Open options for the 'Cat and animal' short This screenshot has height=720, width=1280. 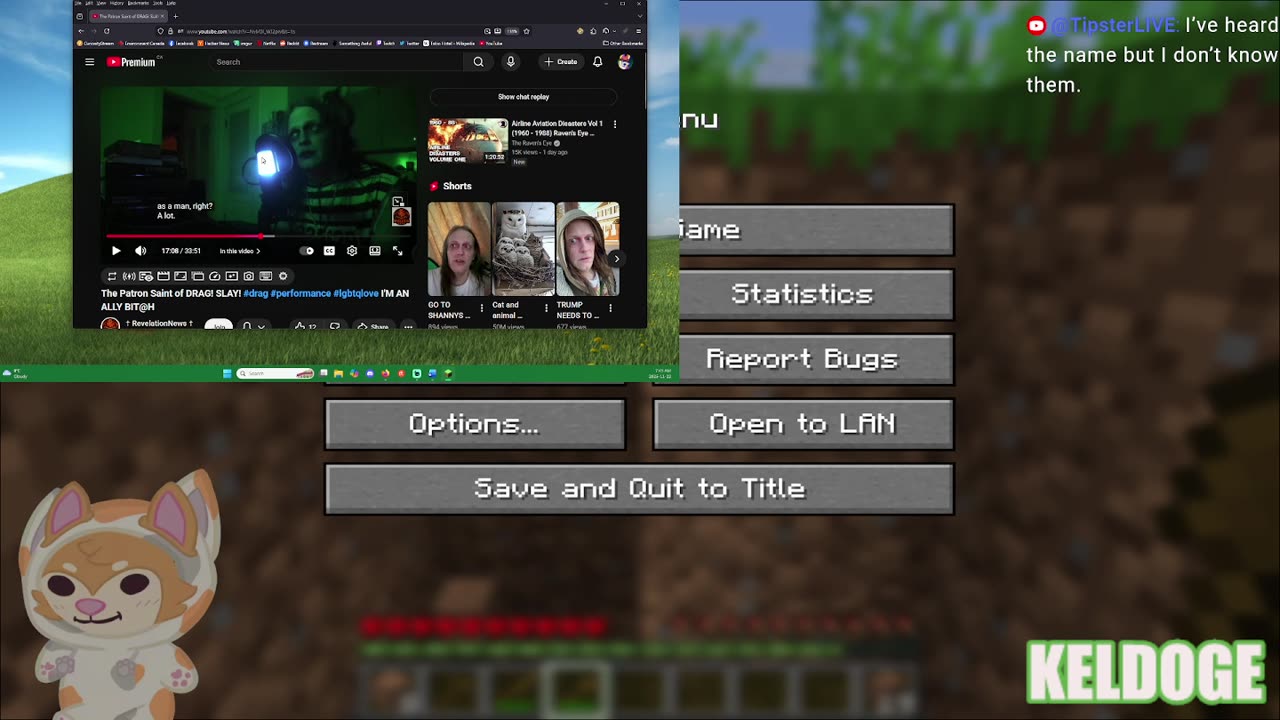[x=546, y=308]
